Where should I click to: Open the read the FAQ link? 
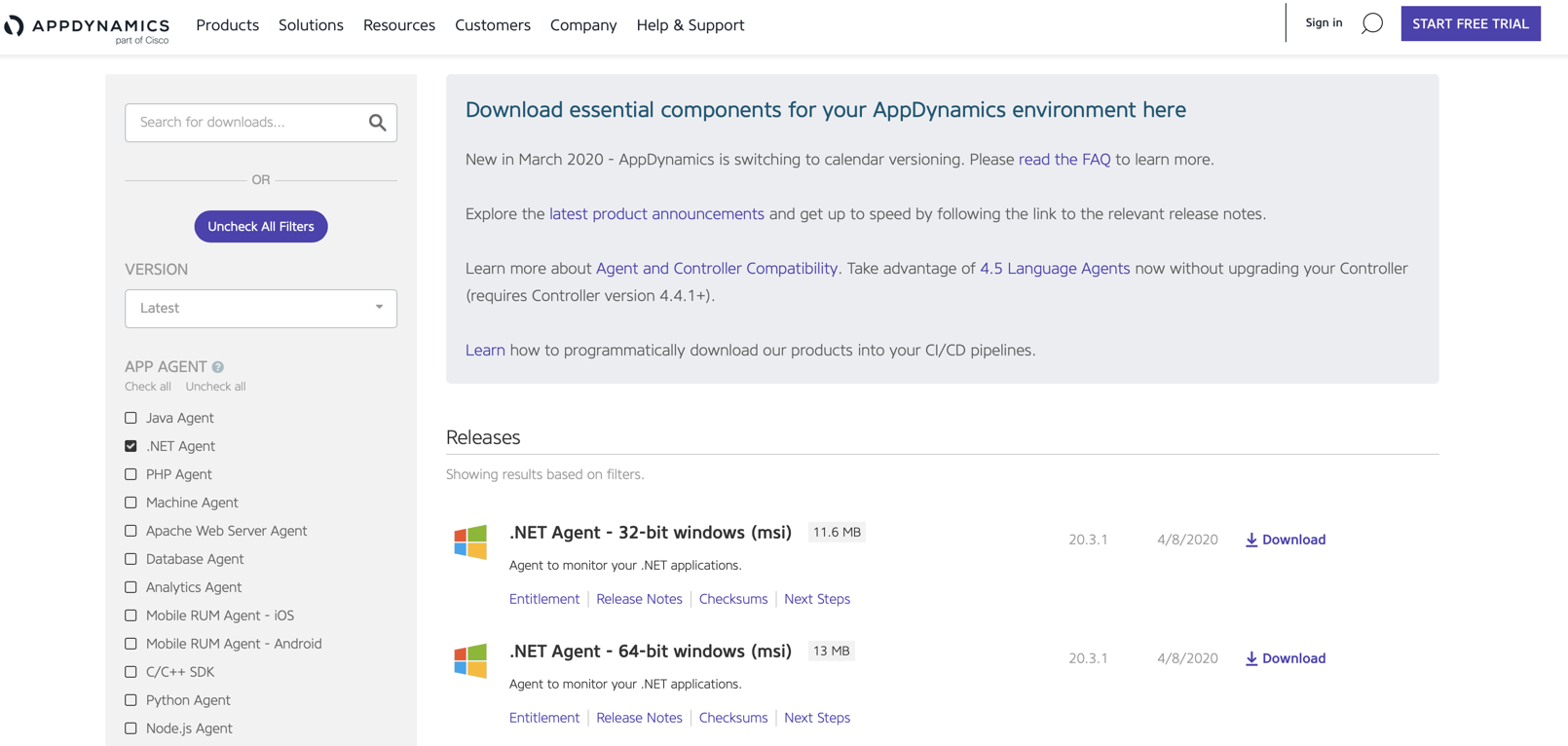point(1064,160)
